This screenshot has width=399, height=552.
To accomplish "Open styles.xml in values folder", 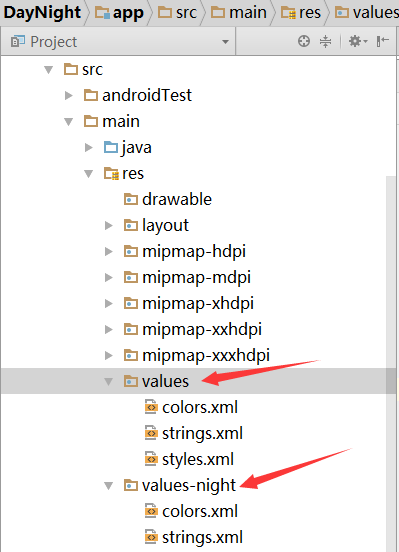I will (189, 459).
